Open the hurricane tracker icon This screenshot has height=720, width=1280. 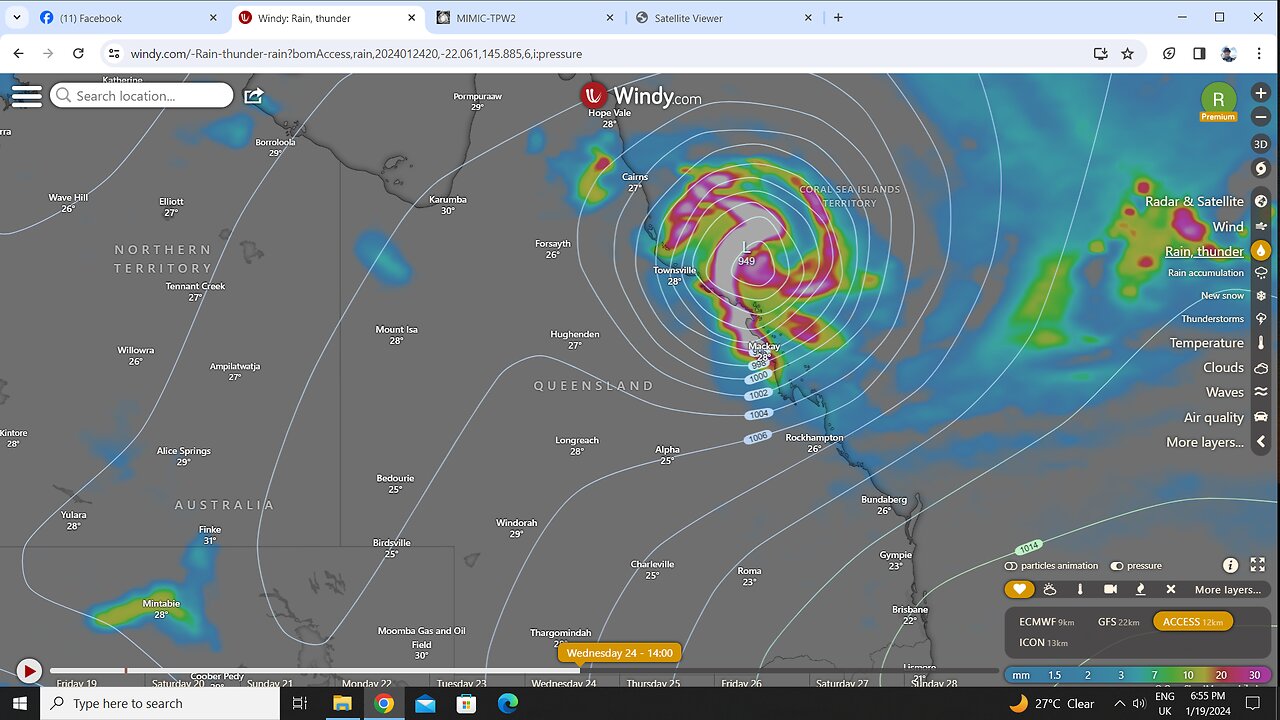[x=1261, y=168]
